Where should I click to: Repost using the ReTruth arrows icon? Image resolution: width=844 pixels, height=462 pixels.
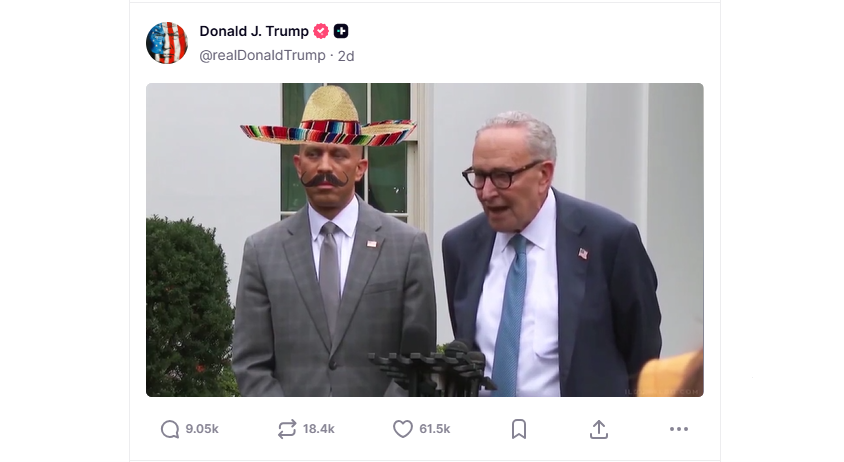(287, 429)
